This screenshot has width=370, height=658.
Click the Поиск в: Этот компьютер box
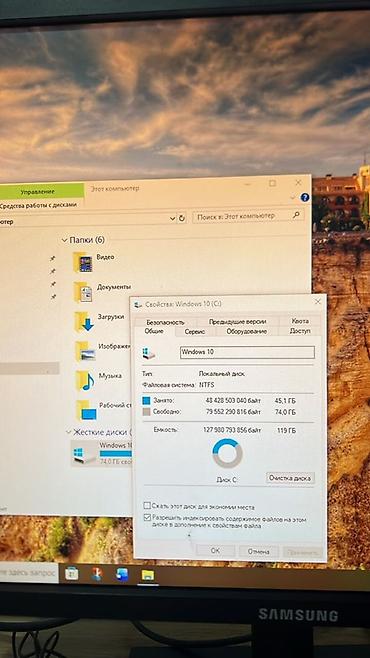pyautogui.click(x=248, y=216)
